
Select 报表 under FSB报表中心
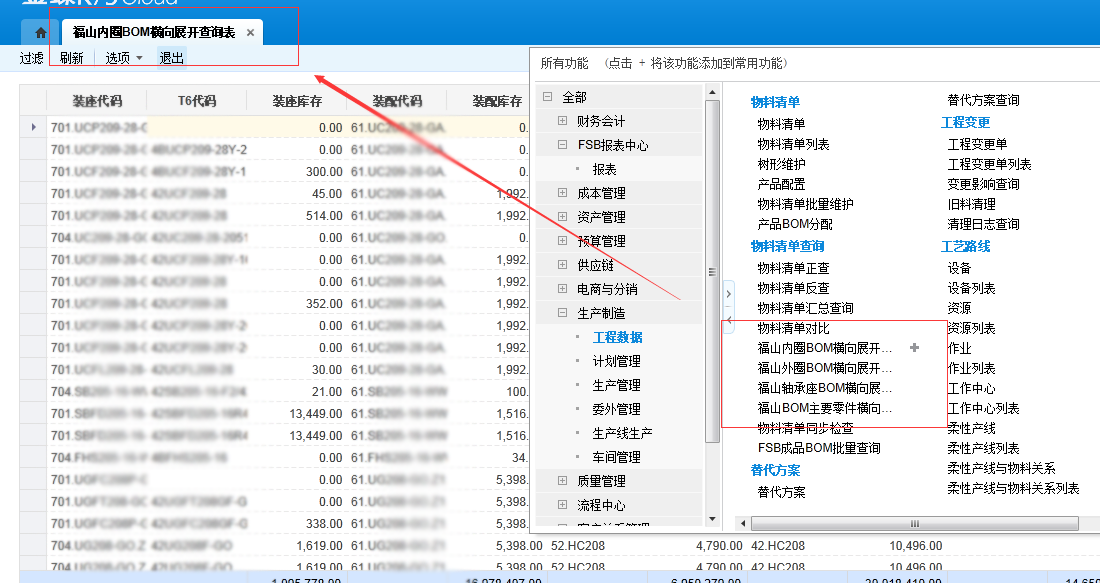click(x=604, y=169)
